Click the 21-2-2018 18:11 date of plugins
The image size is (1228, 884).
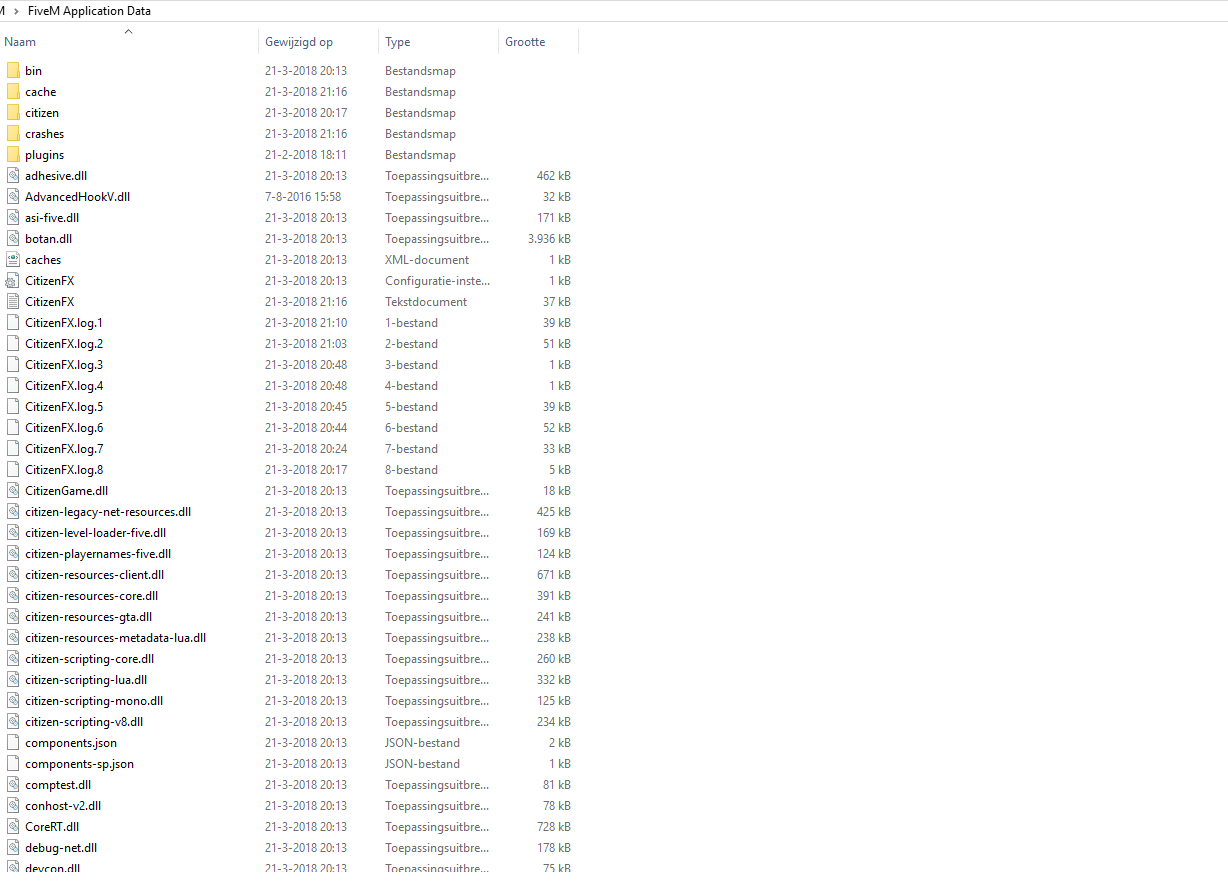[306, 154]
